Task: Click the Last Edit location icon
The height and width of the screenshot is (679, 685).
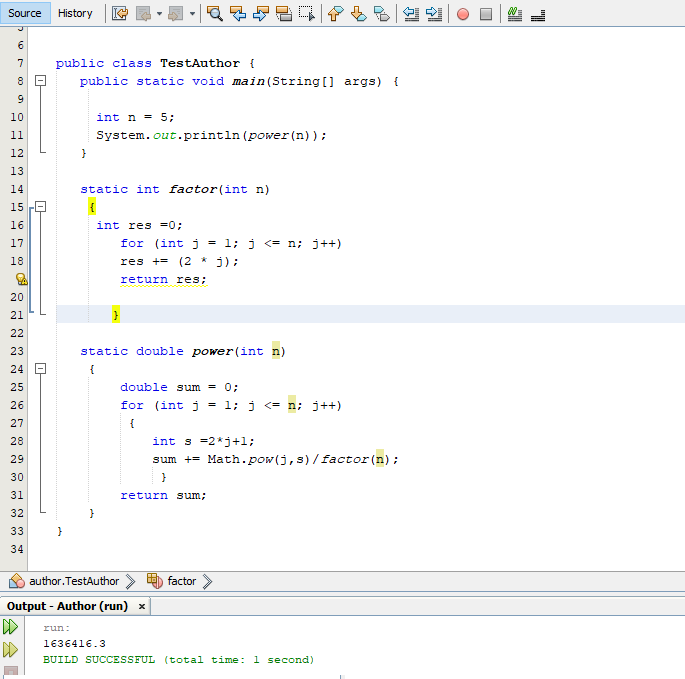Action: [x=120, y=14]
